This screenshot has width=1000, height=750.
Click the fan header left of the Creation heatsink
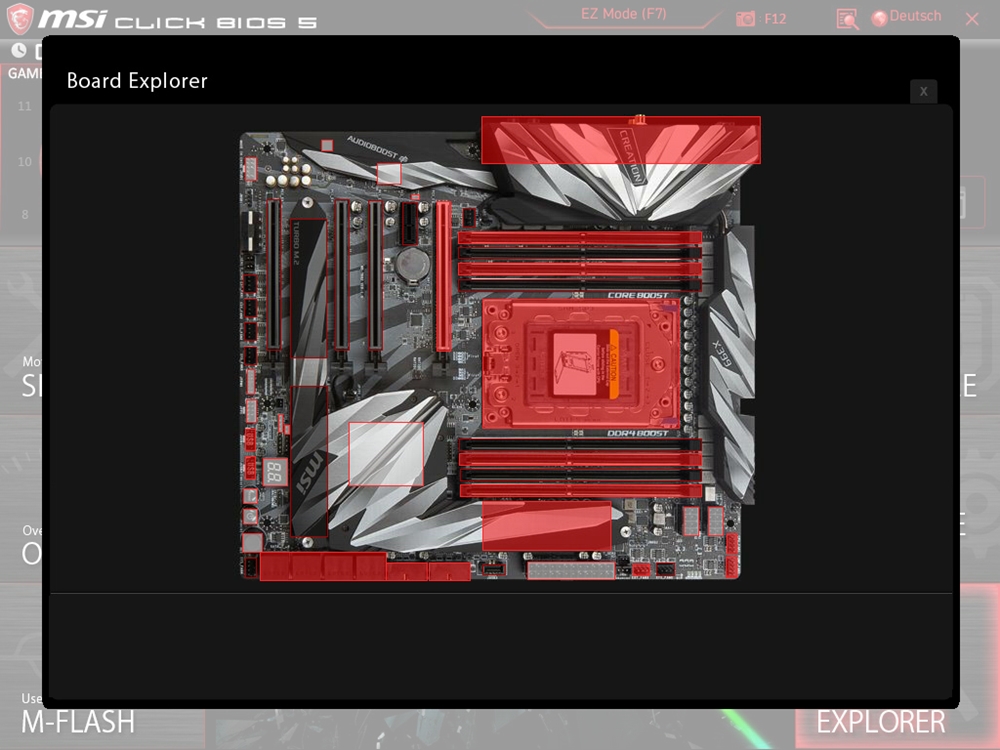[x=469, y=217]
